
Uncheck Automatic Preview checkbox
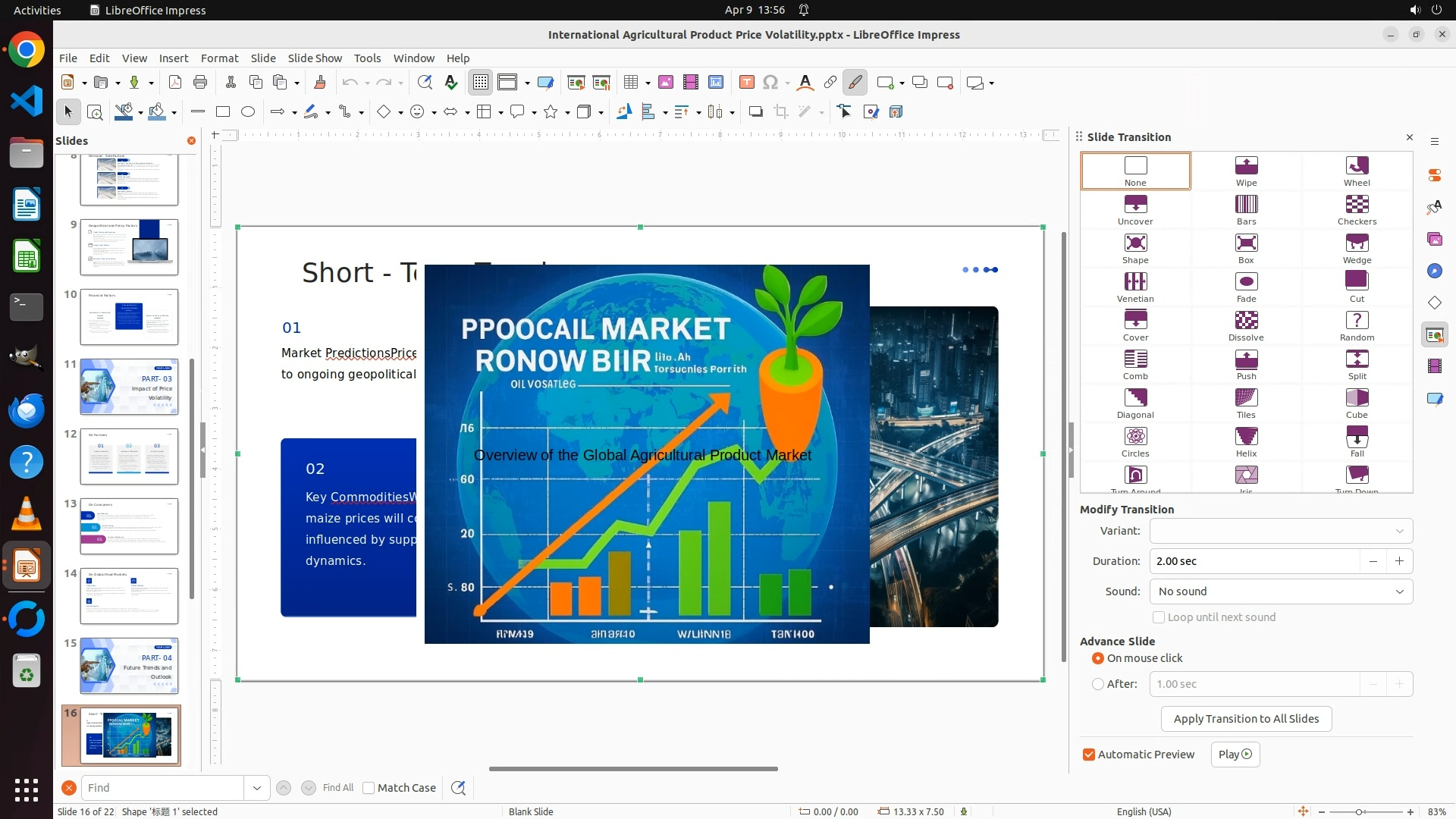pos(1089,755)
